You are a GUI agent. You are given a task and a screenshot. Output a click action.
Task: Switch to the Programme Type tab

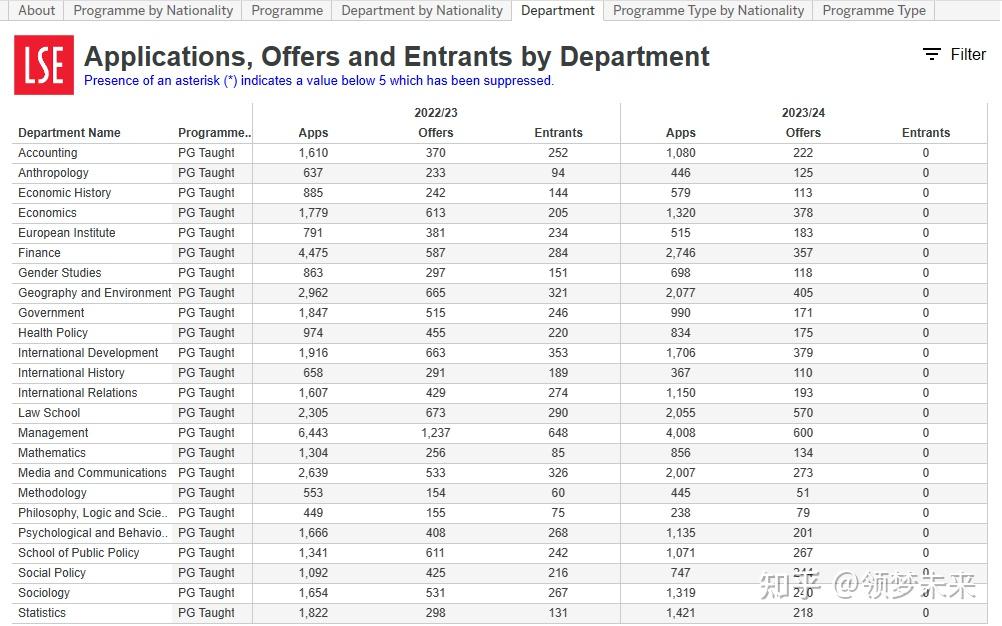[x=874, y=10]
